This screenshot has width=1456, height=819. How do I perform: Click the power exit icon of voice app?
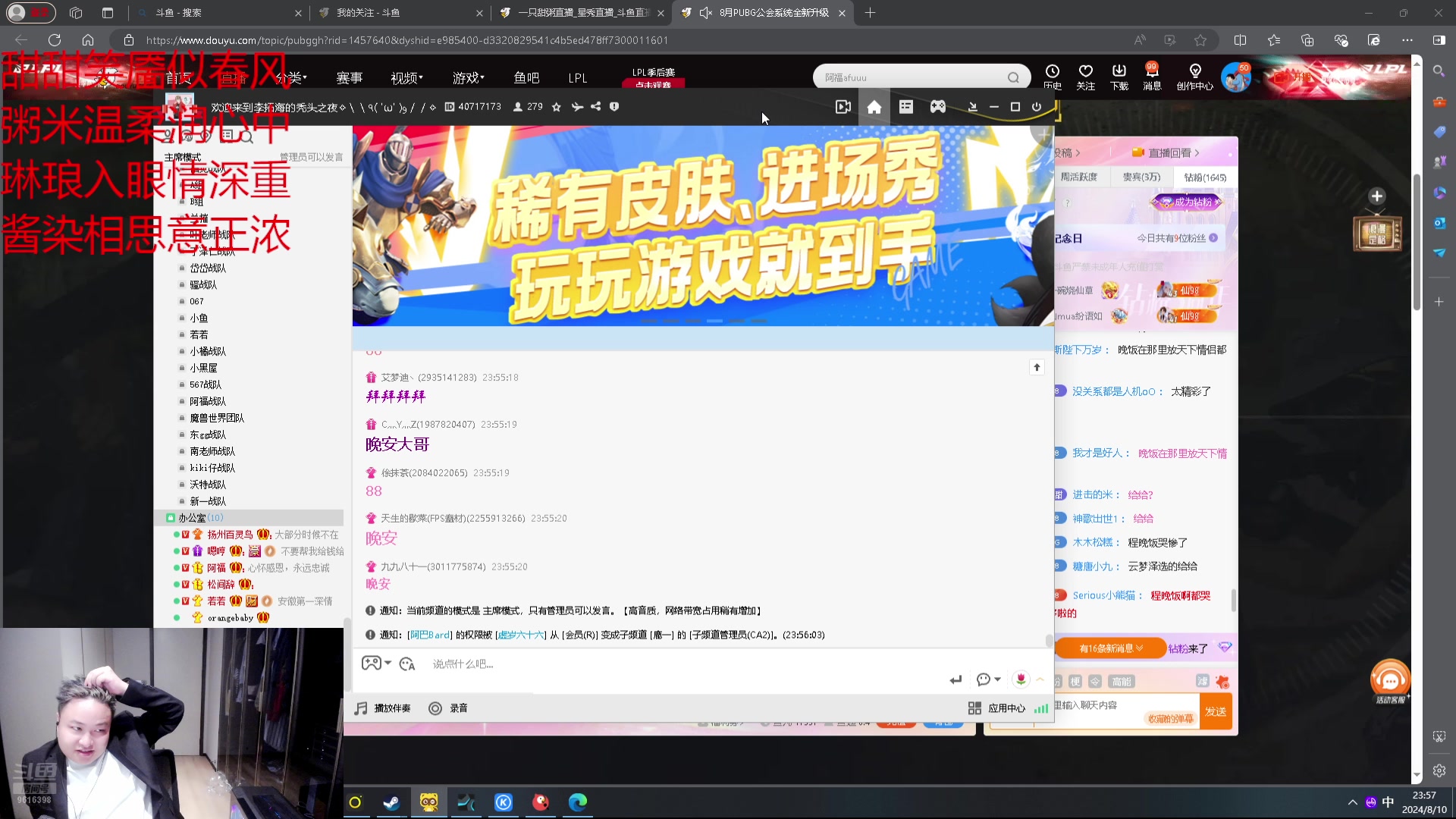[1037, 107]
